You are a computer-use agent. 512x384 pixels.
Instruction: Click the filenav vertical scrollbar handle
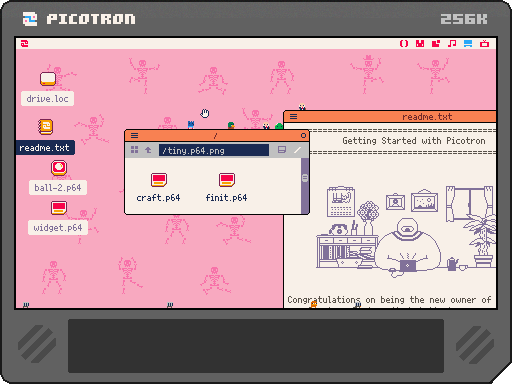305,178
